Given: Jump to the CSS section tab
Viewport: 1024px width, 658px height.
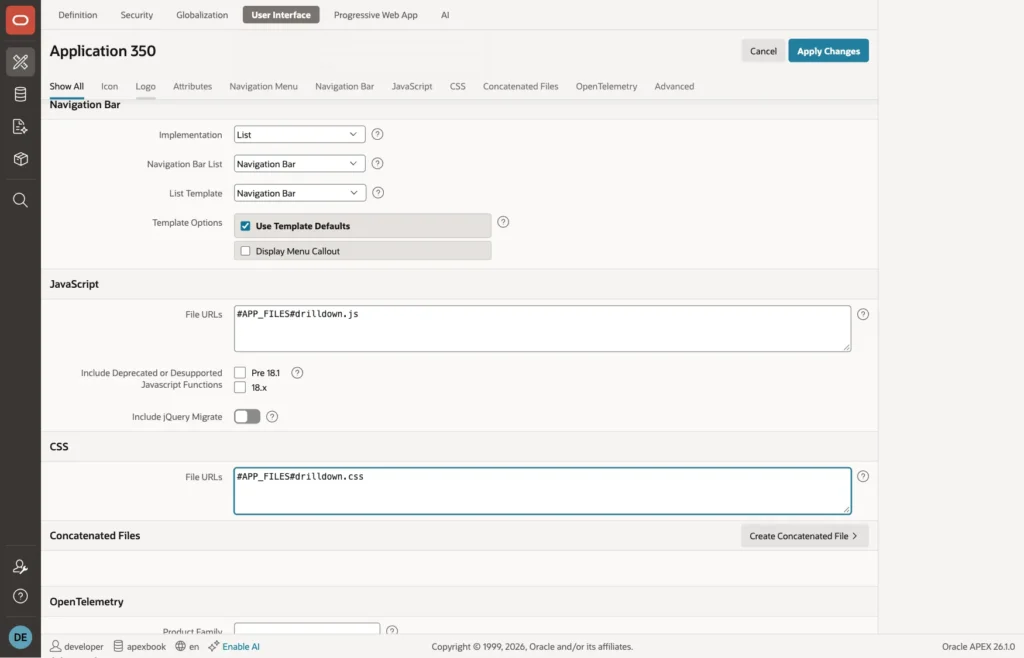Looking at the screenshot, I should (x=457, y=86).
